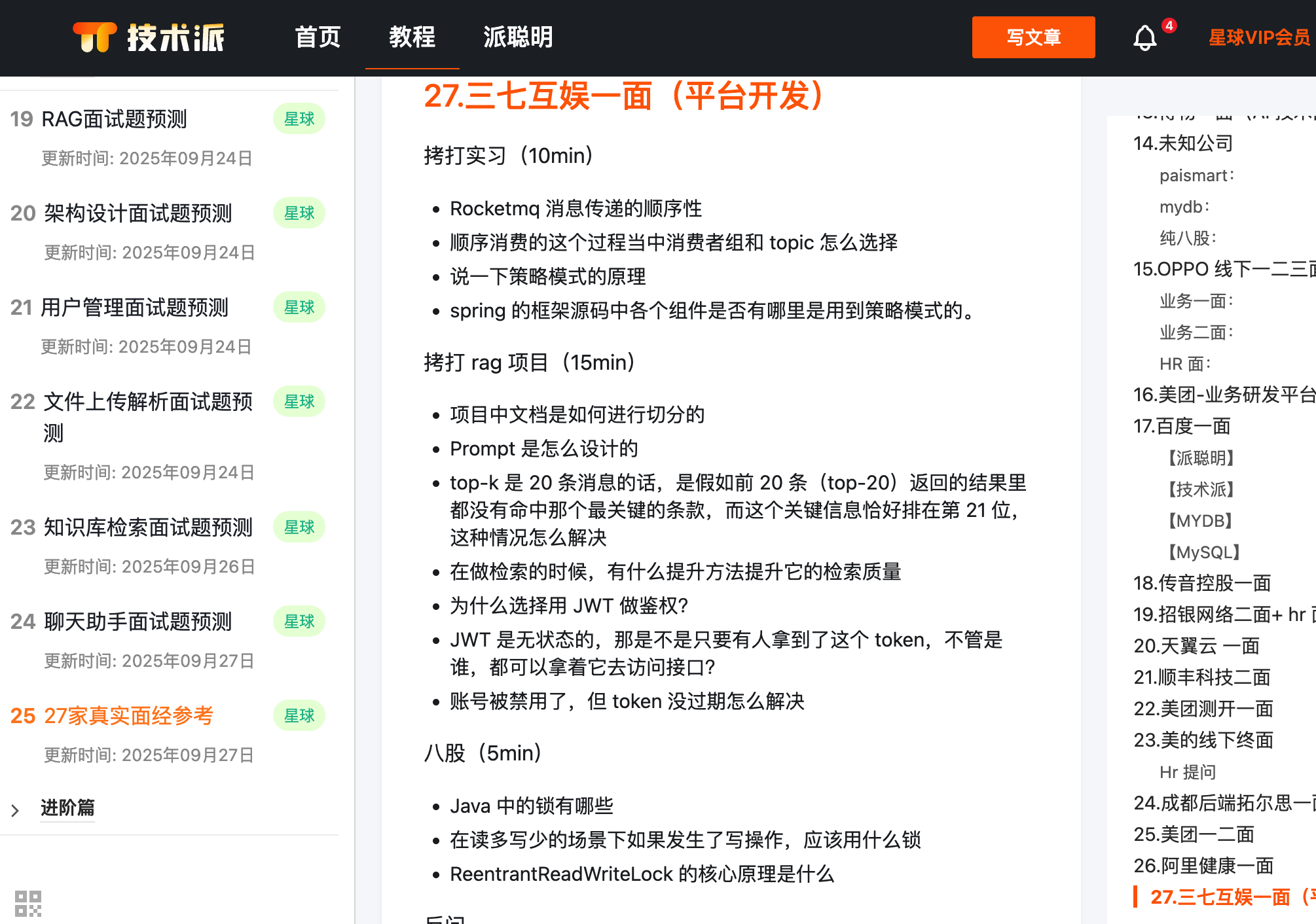This screenshot has width=1316, height=924.
Task: Open chapter 21 用户管理面试题预测
Action: [x=134, y=308]
